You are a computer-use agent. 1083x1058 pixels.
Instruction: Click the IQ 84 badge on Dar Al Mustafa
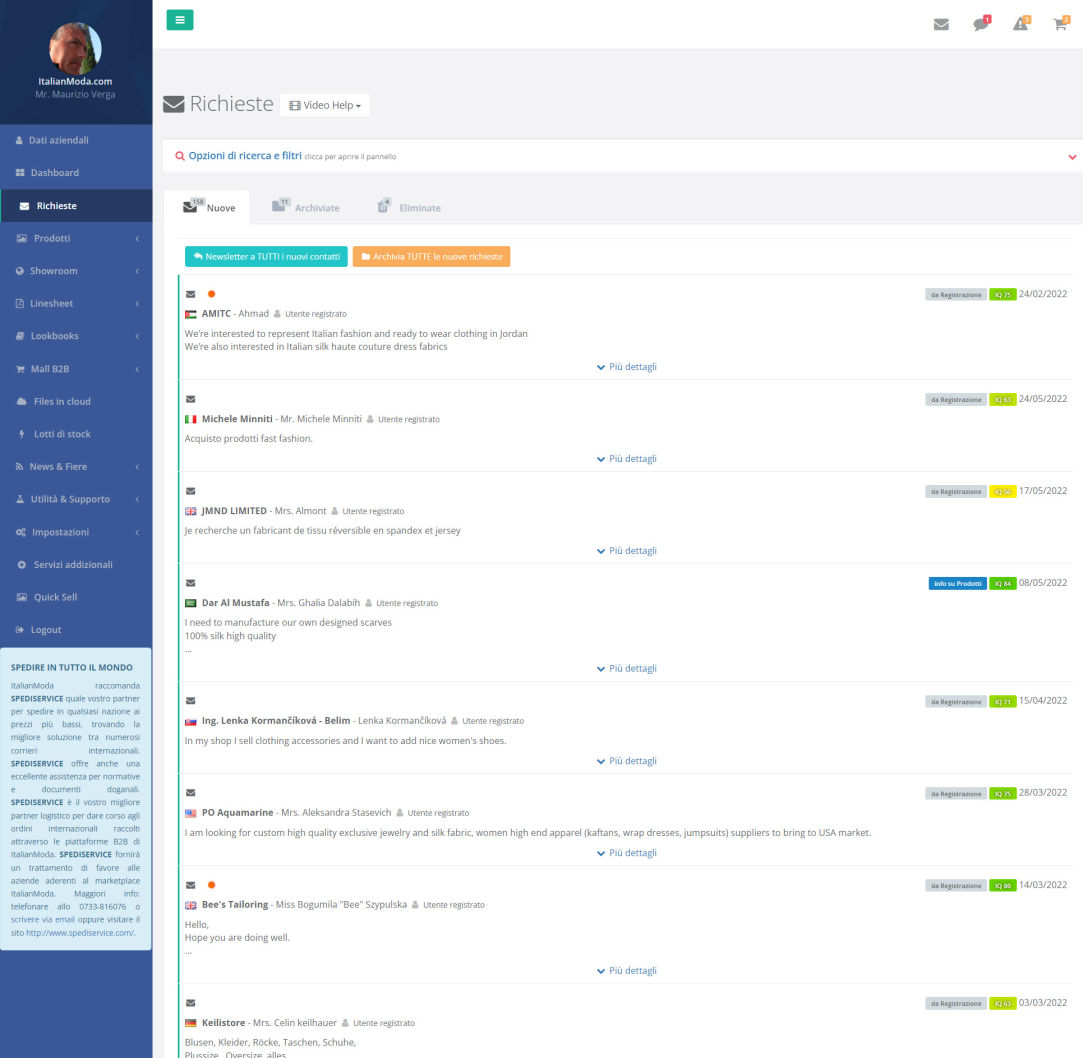point(1002,583)
